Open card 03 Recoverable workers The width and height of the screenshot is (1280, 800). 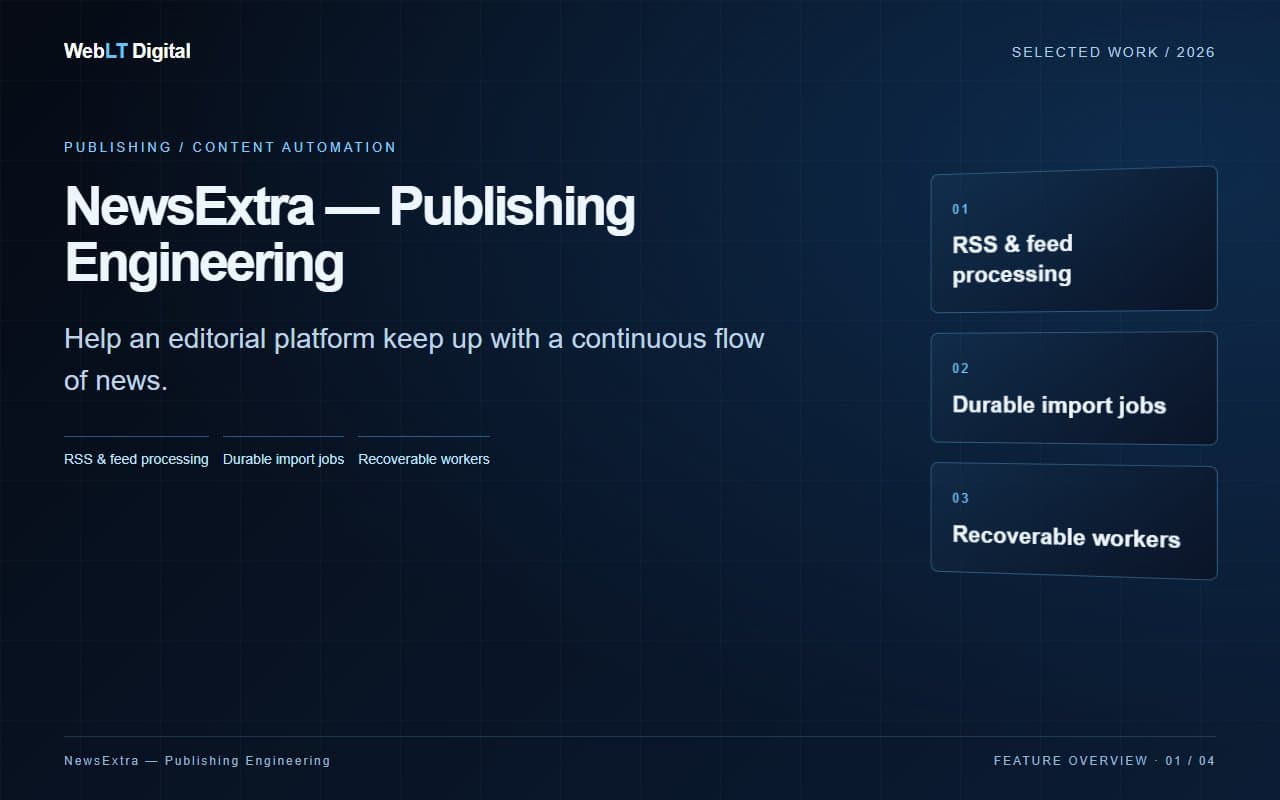[1074, 521]
